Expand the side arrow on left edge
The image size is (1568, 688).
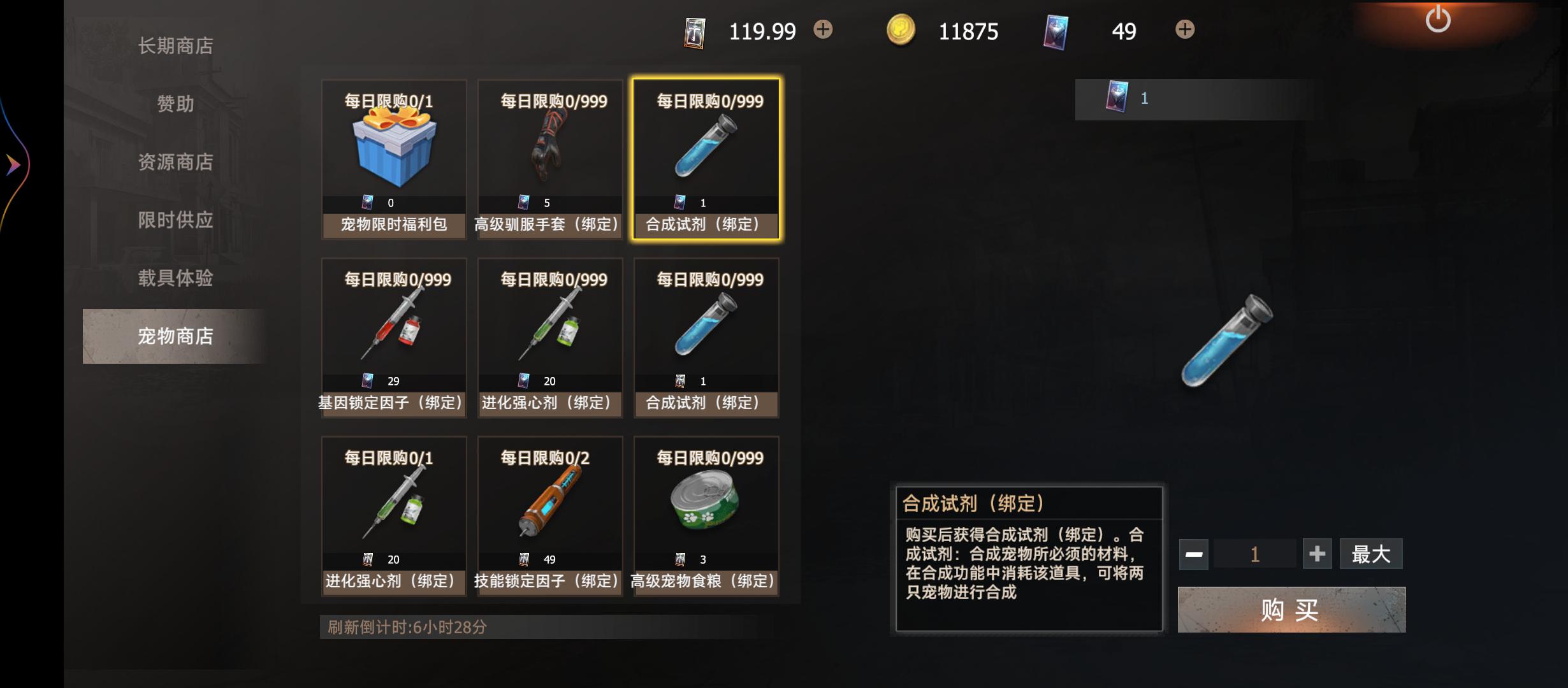(13, 165)
